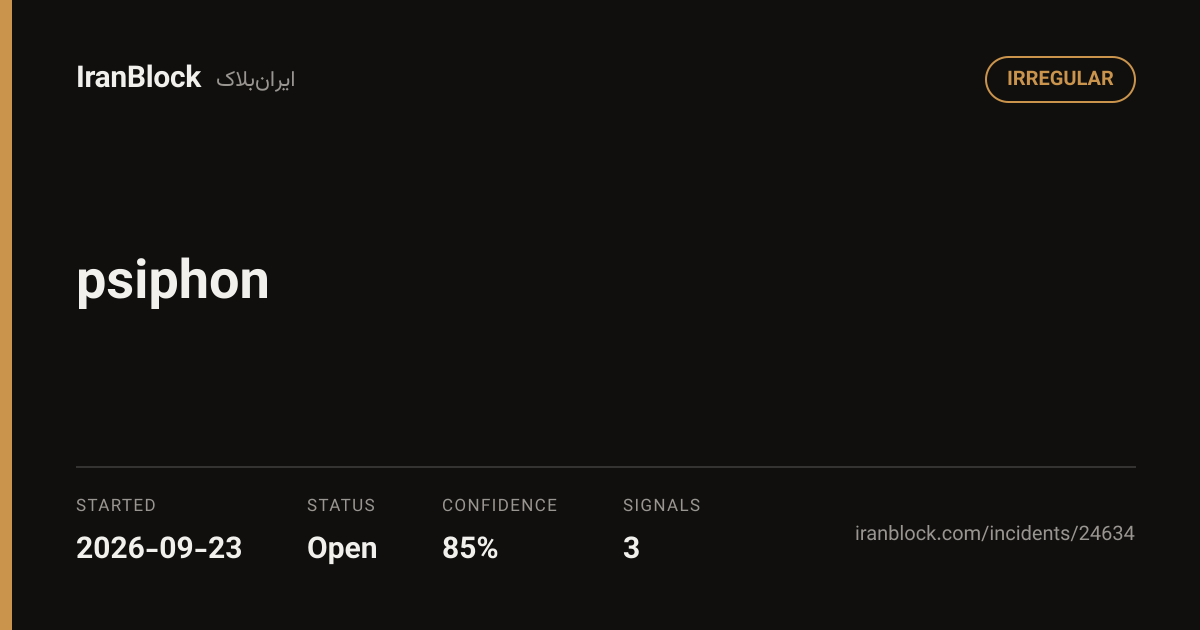1200x630 pixels.
Task: Click the horizontal divider line above stats
Action: point(606,467)
